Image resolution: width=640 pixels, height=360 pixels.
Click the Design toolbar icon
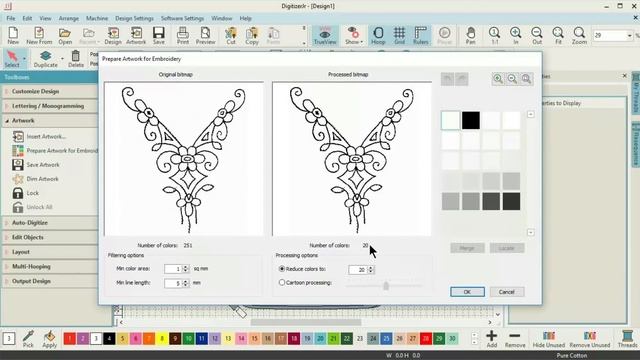(x=113, y=35)
